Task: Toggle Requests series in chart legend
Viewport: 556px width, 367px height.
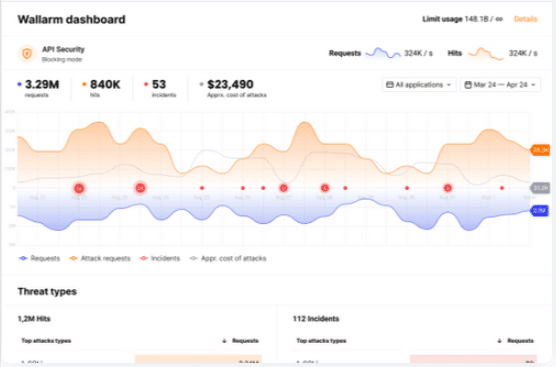Action: click(39, 258)
